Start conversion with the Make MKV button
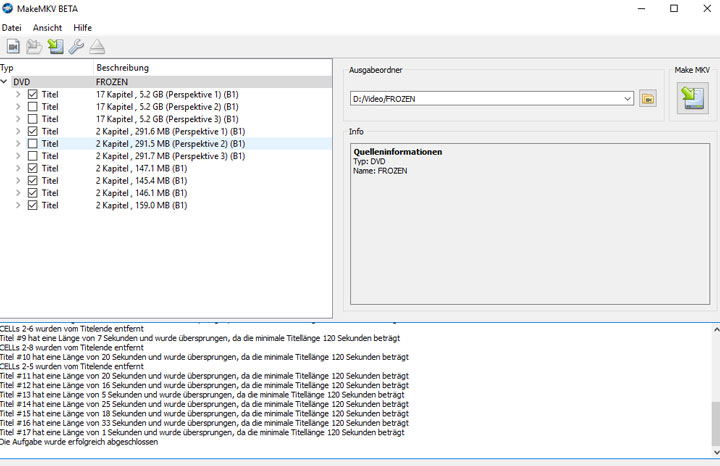The image size is (720, 466). click(692, 98)
